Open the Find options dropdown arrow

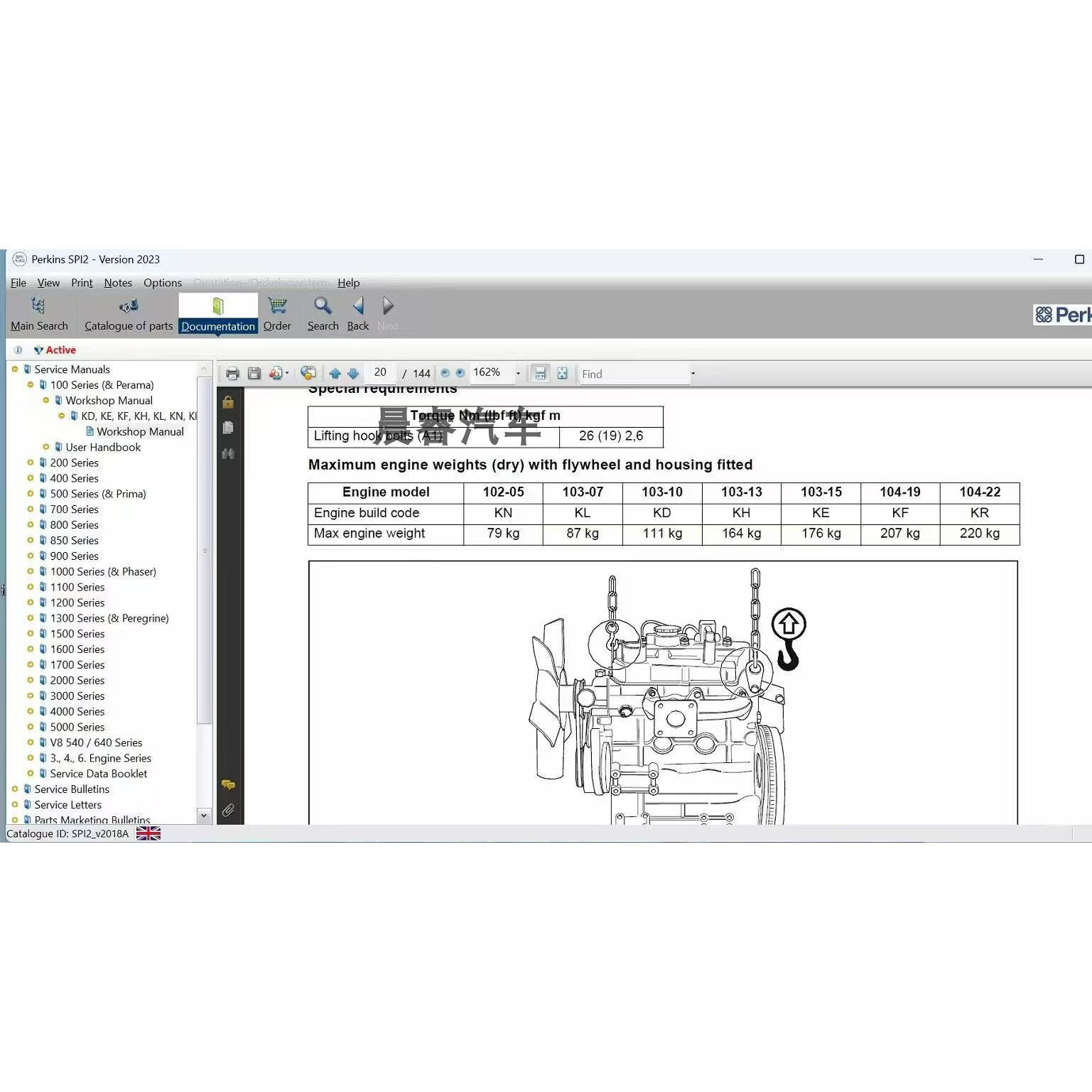click(693, 374)
